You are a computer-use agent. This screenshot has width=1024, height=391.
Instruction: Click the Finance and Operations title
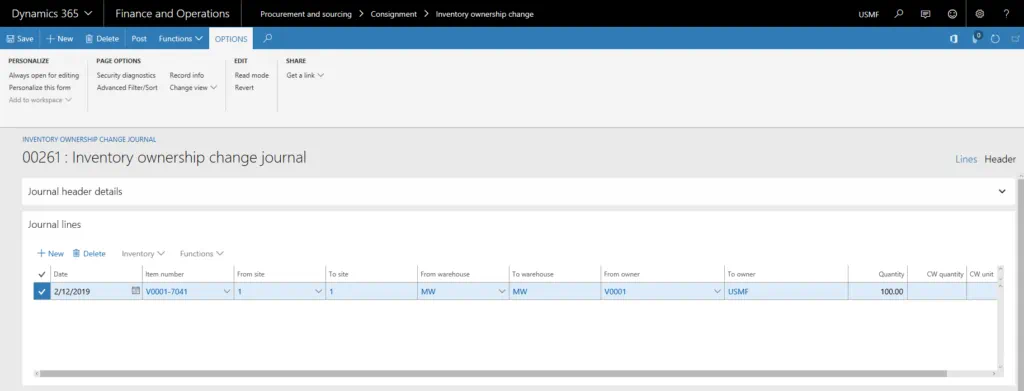172,13
